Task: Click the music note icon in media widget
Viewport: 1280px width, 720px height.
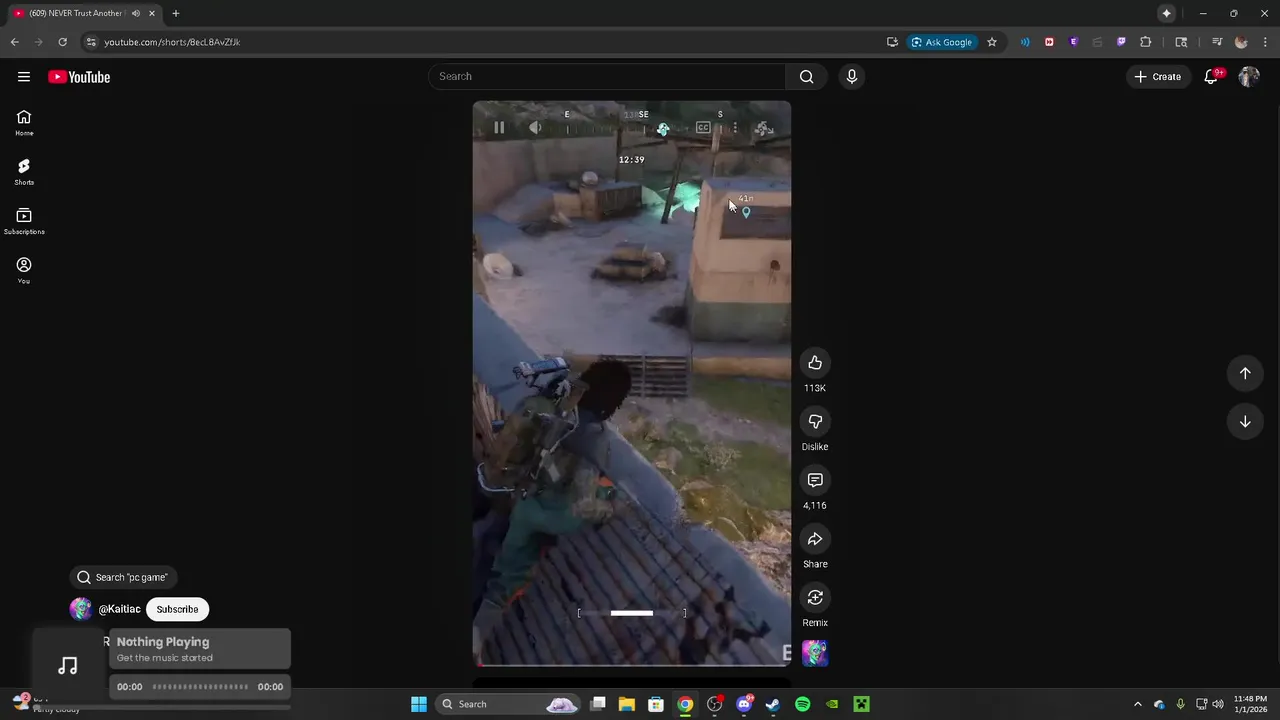Action: pos(68,666)
